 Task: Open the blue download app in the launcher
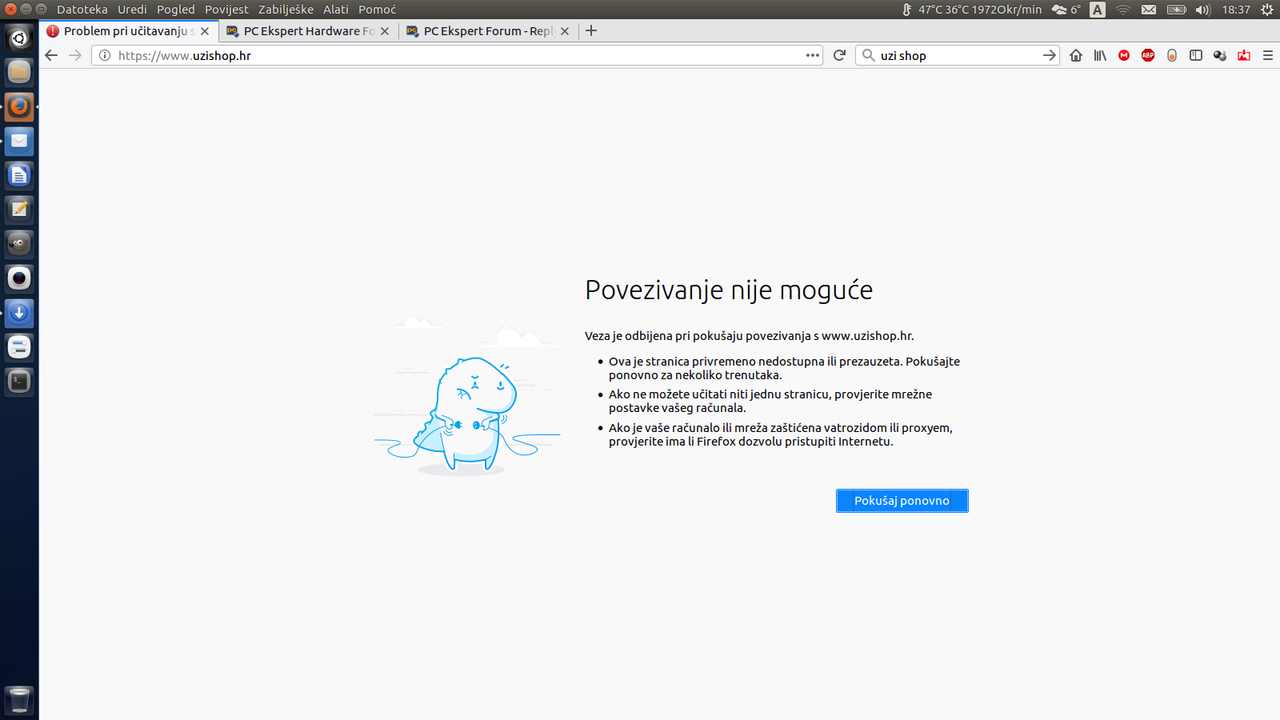pos(20,313)
